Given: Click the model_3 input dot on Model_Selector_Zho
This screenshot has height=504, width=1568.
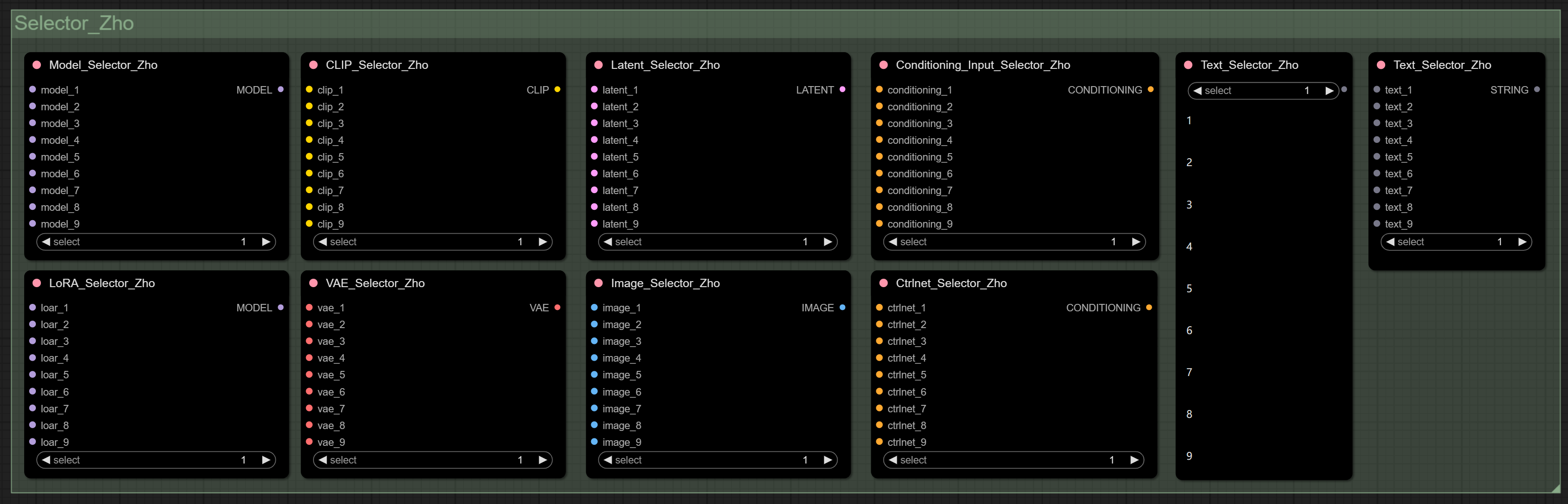Looking at the screenshot, I should pos(33,123).
